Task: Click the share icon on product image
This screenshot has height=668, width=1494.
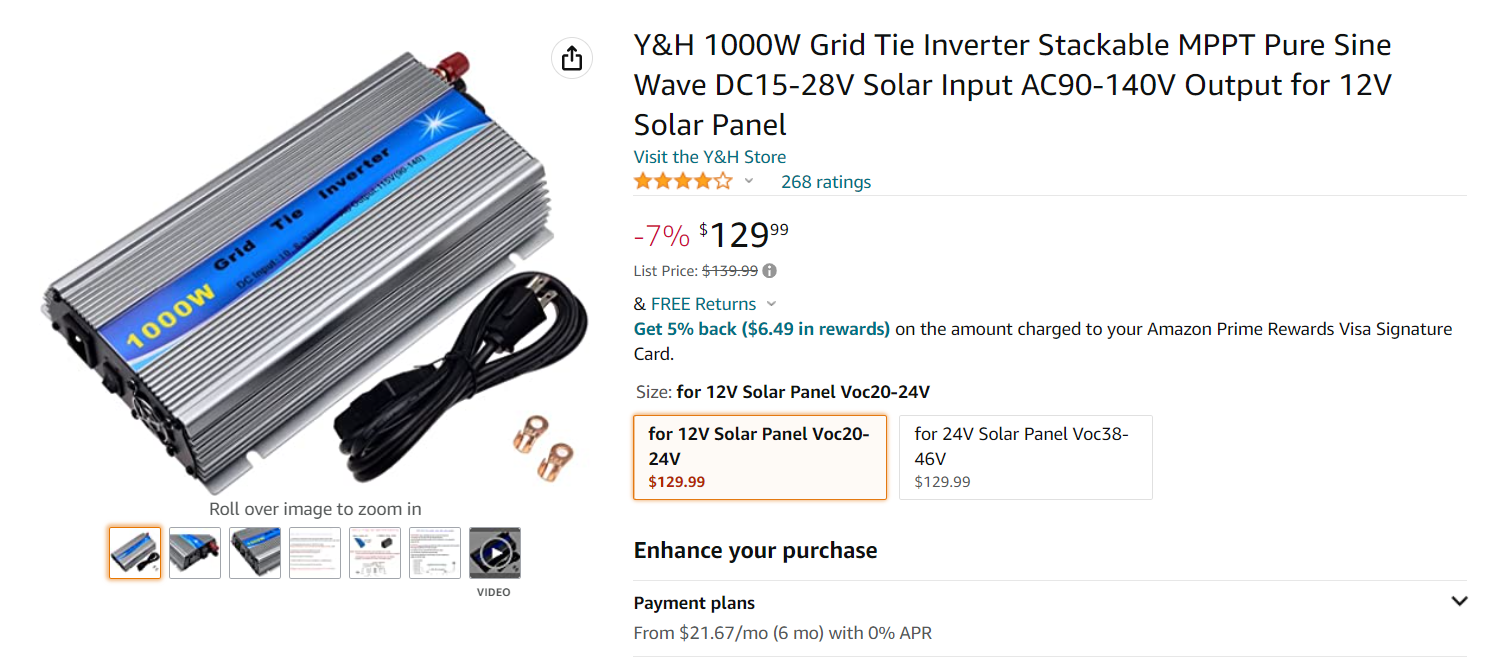Action: coord(572,58)
